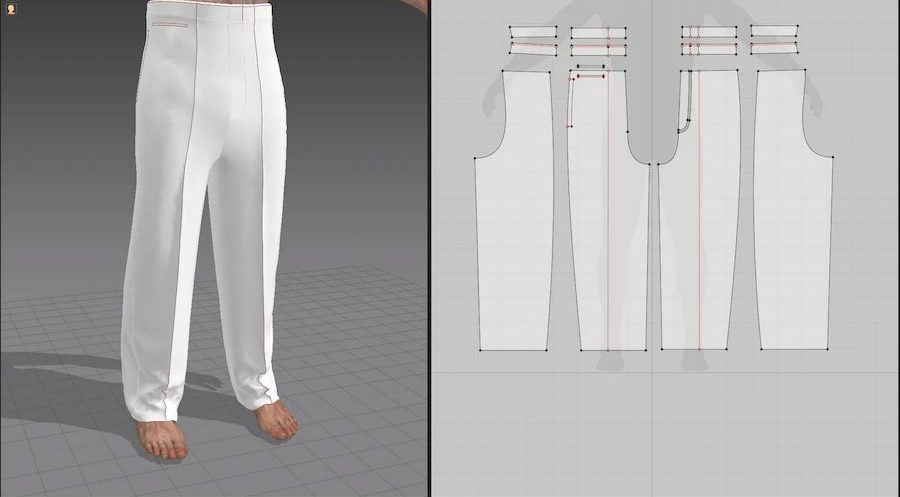Click the avatar's foot on the left side
The width and height of the screenshot is (900, 497).
pos(162,438)
